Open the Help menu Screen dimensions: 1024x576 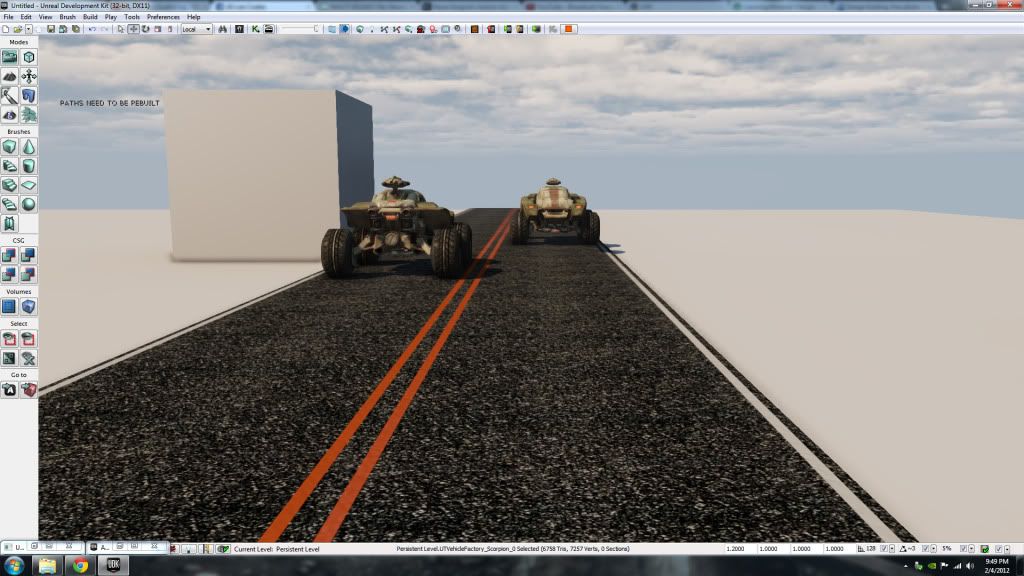click(194, 17)
